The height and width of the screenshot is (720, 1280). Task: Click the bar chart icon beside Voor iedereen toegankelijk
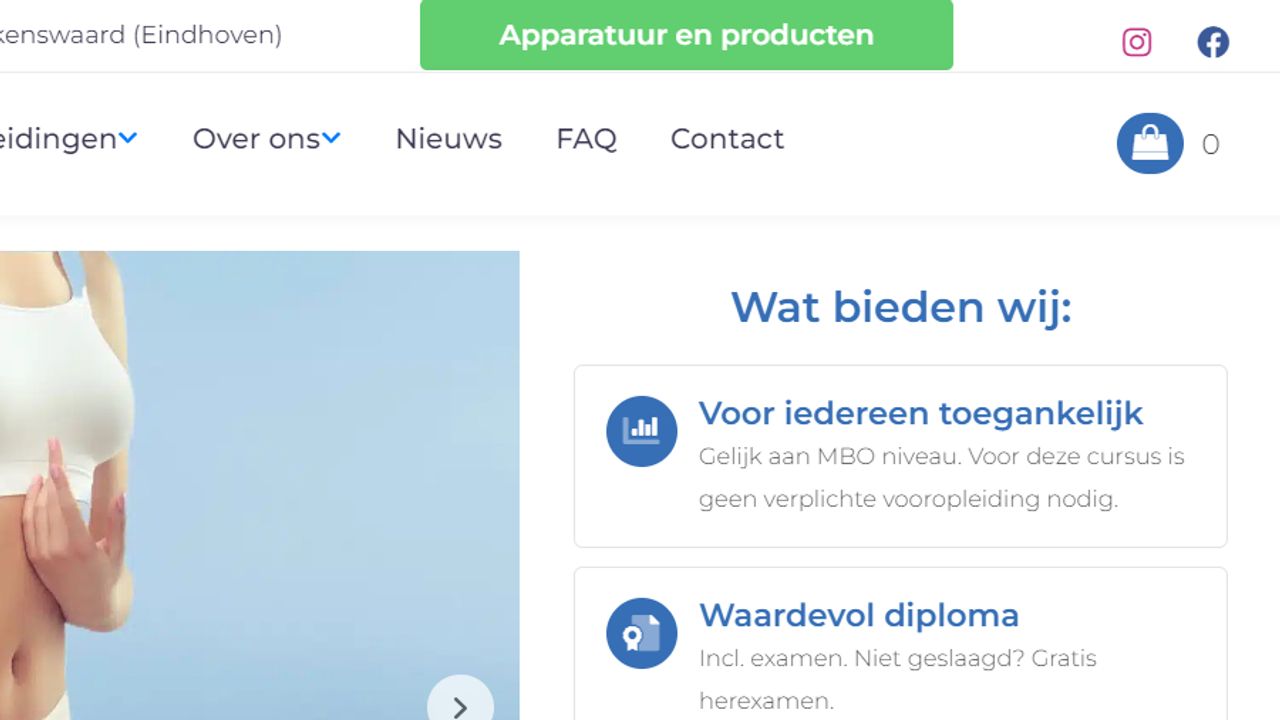tap(641, 431)
